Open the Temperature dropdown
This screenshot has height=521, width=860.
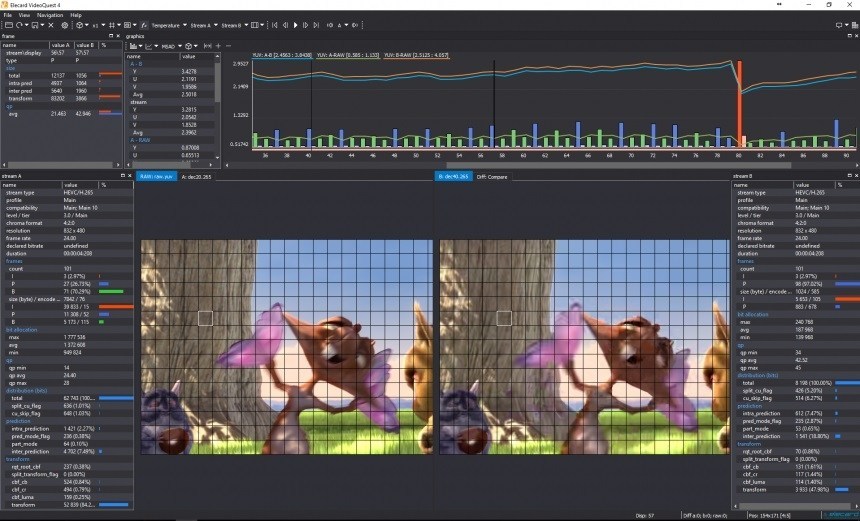pyautogui.click(x=169, y=25)
